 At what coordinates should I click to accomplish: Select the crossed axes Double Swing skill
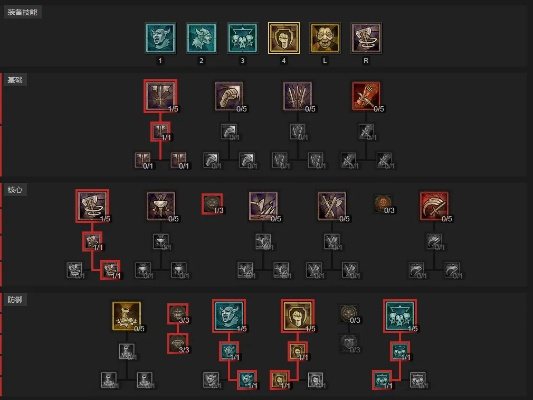[x=332, y=206]
